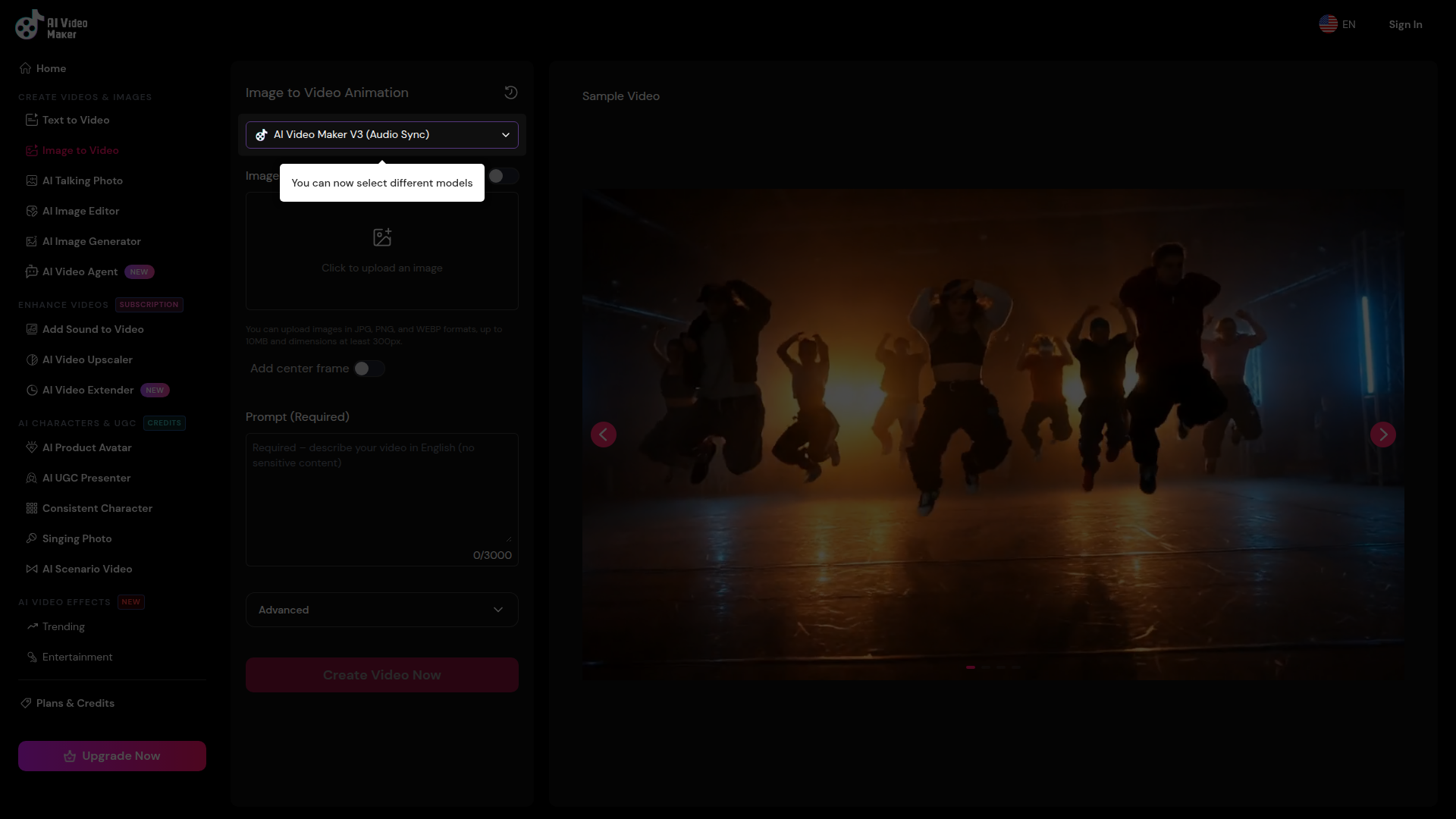Click the image upload icon
Image resolution: width=1456 pixels, height=819 pixels.
382,237
